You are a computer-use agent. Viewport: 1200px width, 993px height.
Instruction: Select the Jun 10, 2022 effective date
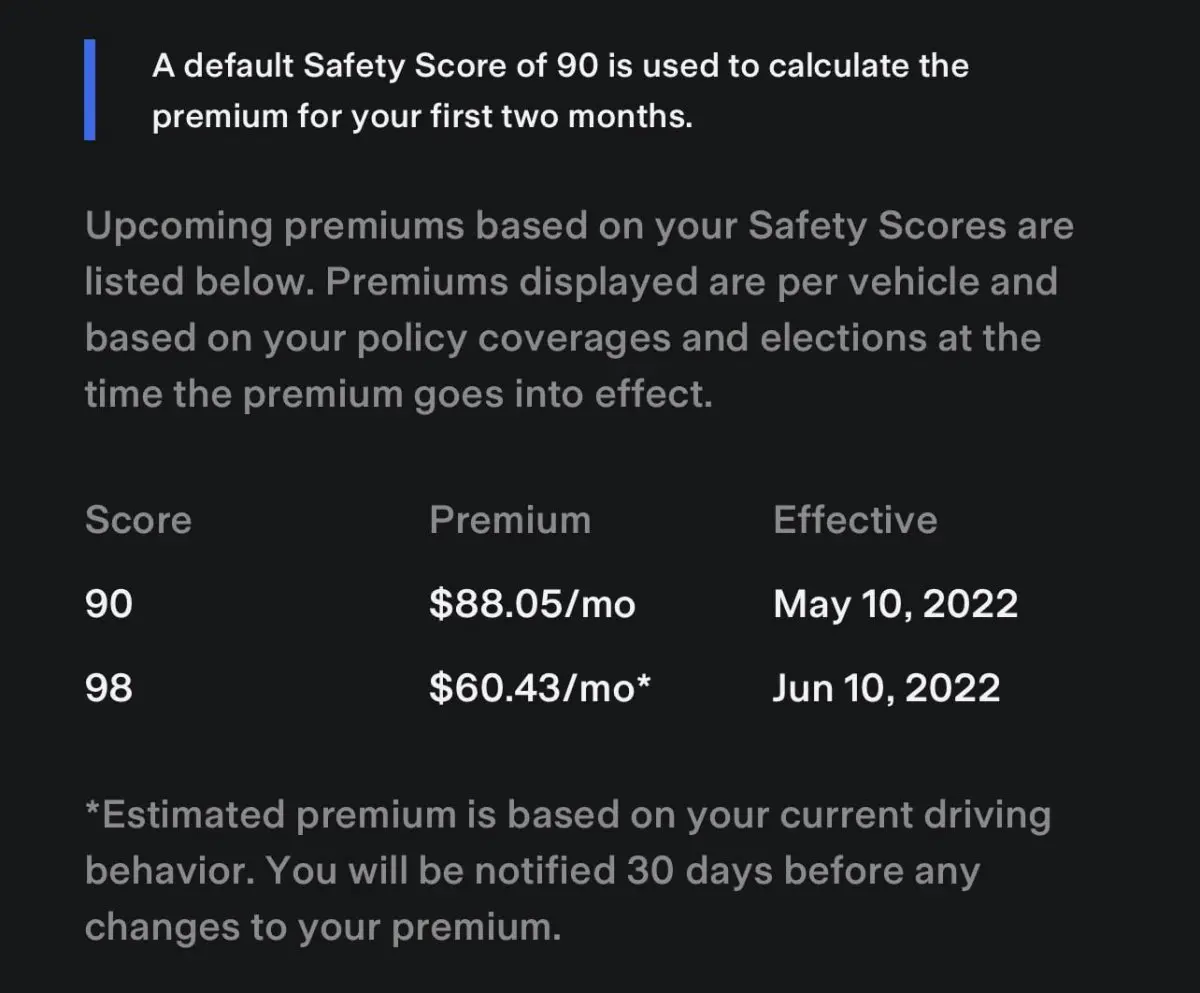(x=885, y=688)
